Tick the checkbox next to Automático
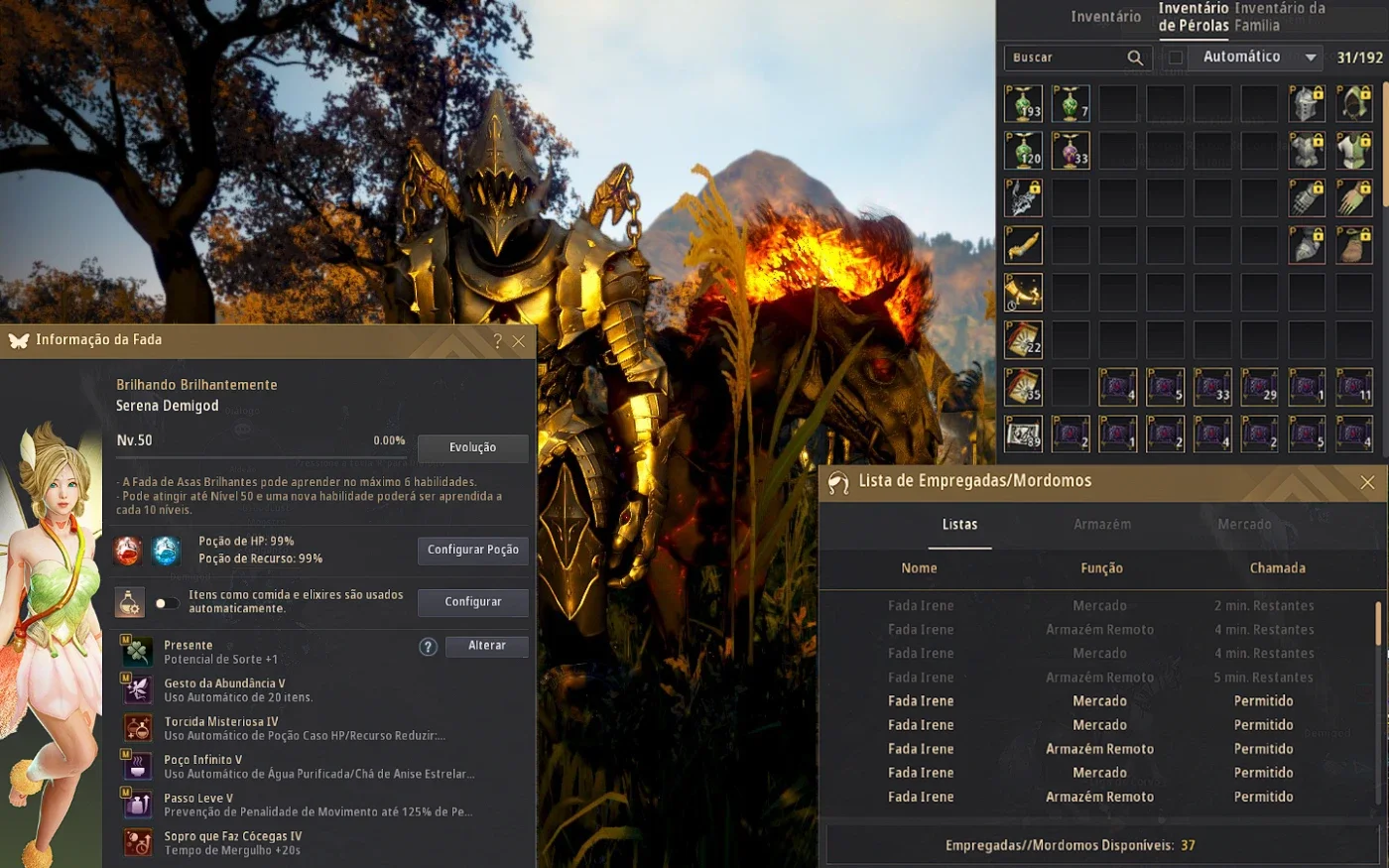The image size is (1389, 868). pyautogui.click(x=1176, y=58)
